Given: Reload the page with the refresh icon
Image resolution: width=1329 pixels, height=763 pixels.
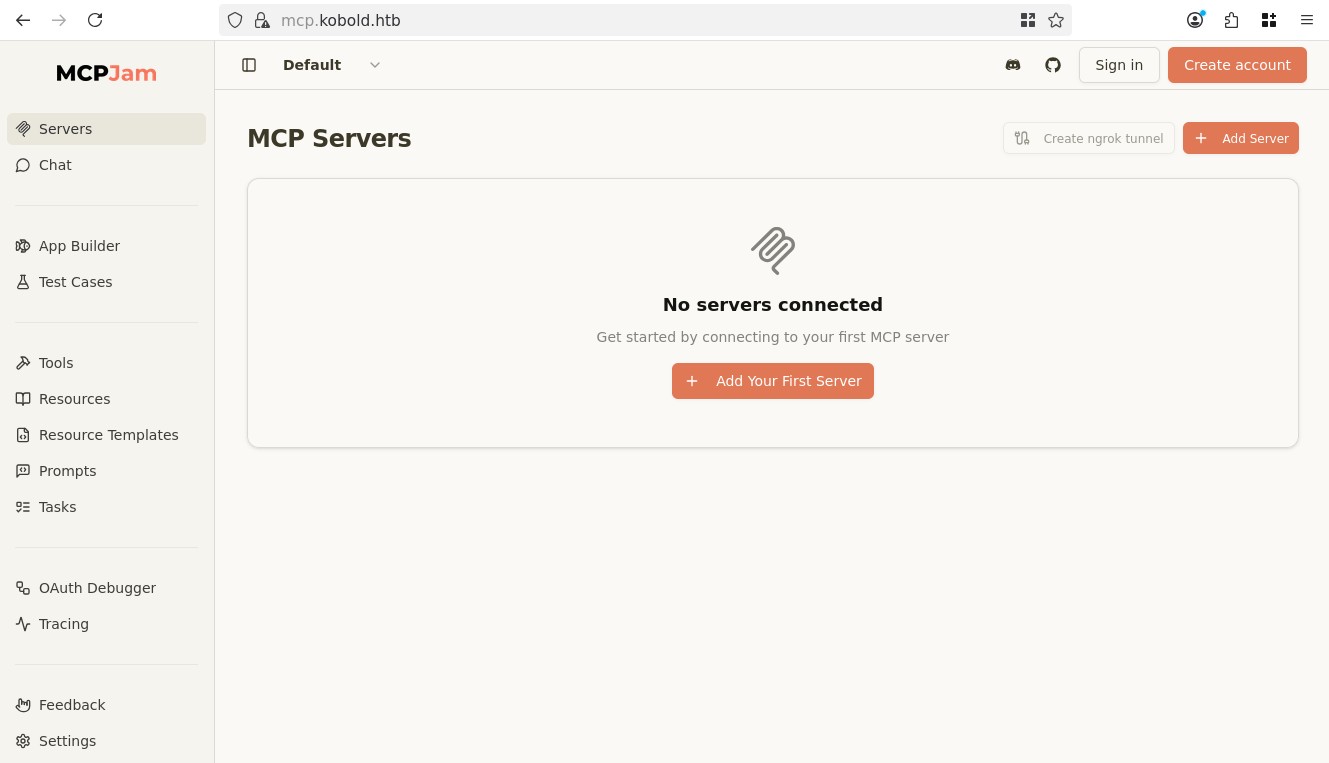Looking at the screenshot, I should click(x=95, y=20).
